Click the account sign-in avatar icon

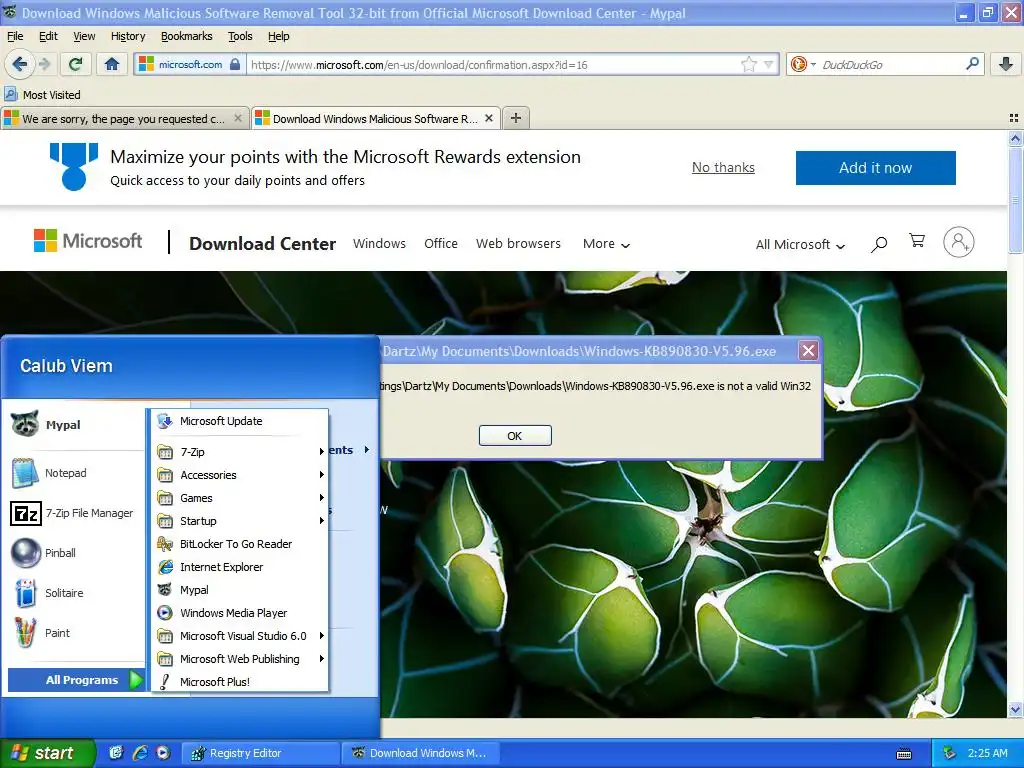point(958,242)
